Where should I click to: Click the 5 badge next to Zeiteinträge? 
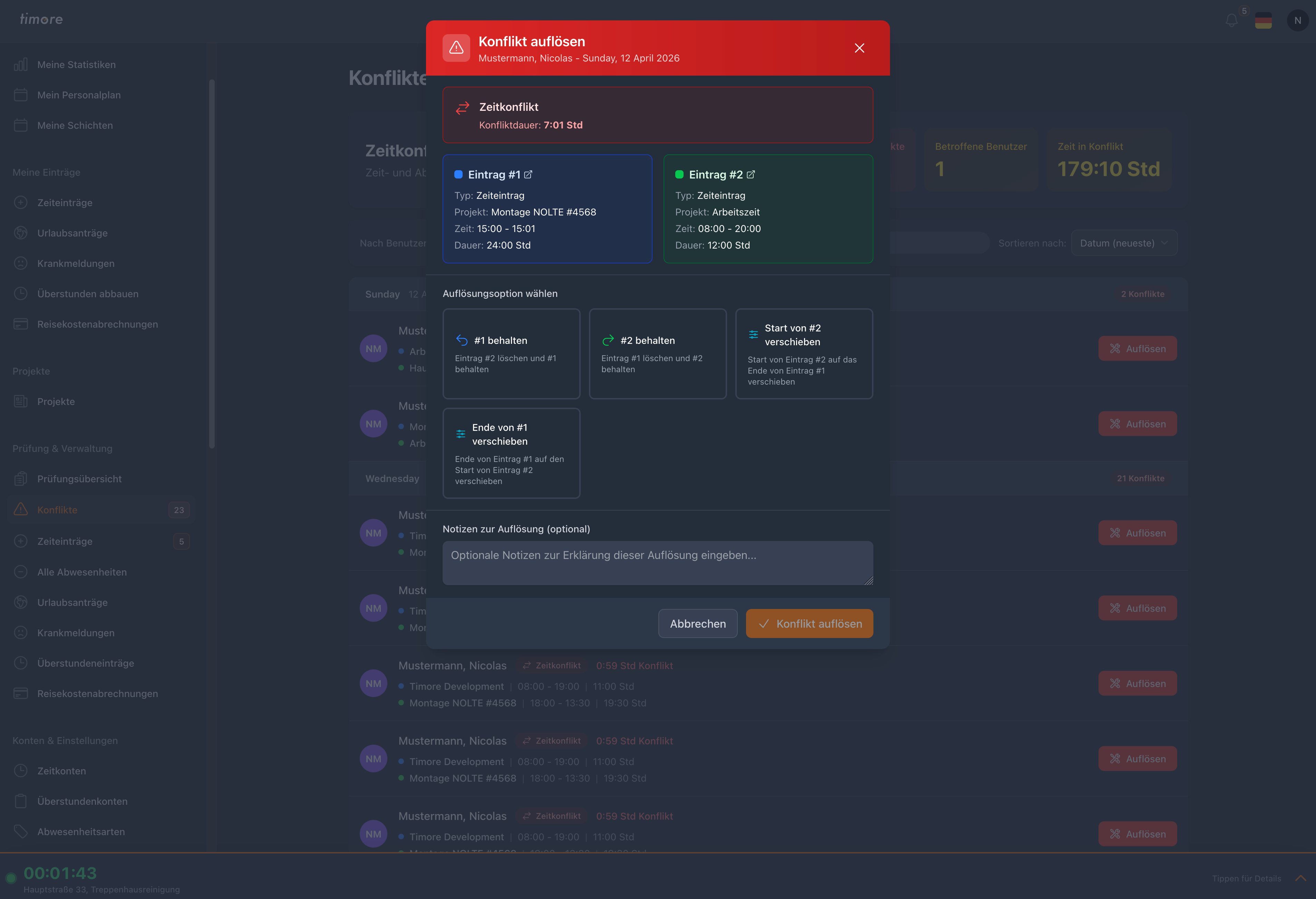point(181,541)
